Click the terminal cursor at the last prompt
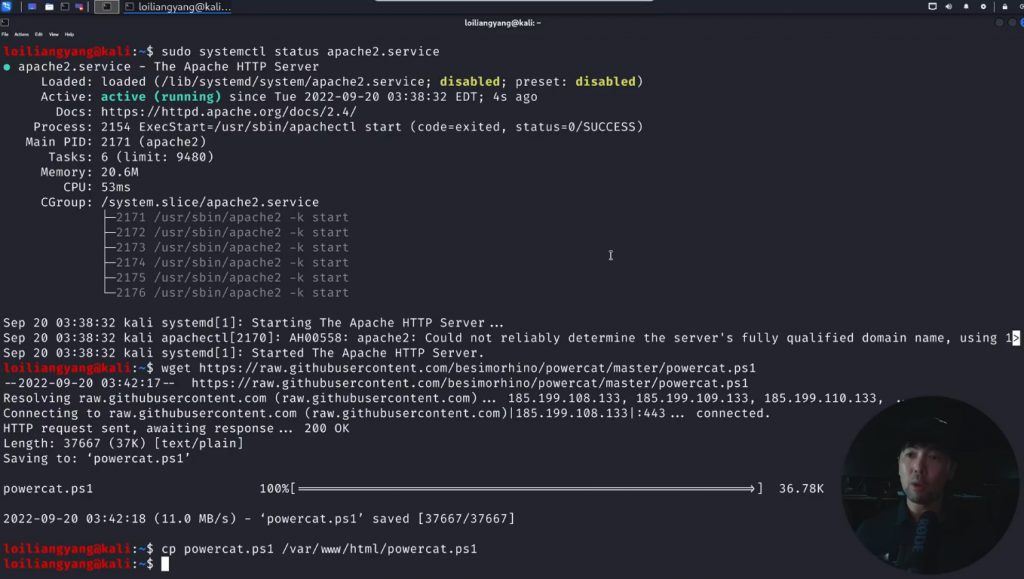Viewport: 1024px width, 579px height. [165, 565]
